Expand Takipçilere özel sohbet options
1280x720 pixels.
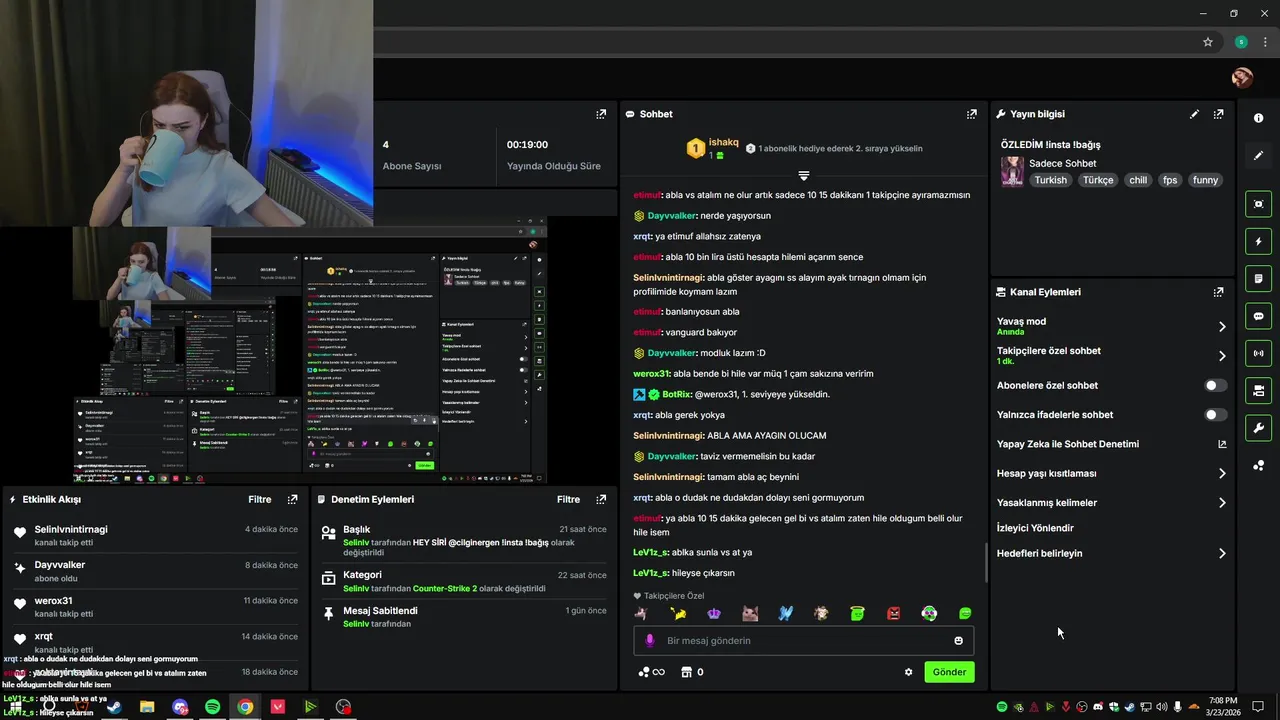click(1222, 355)
